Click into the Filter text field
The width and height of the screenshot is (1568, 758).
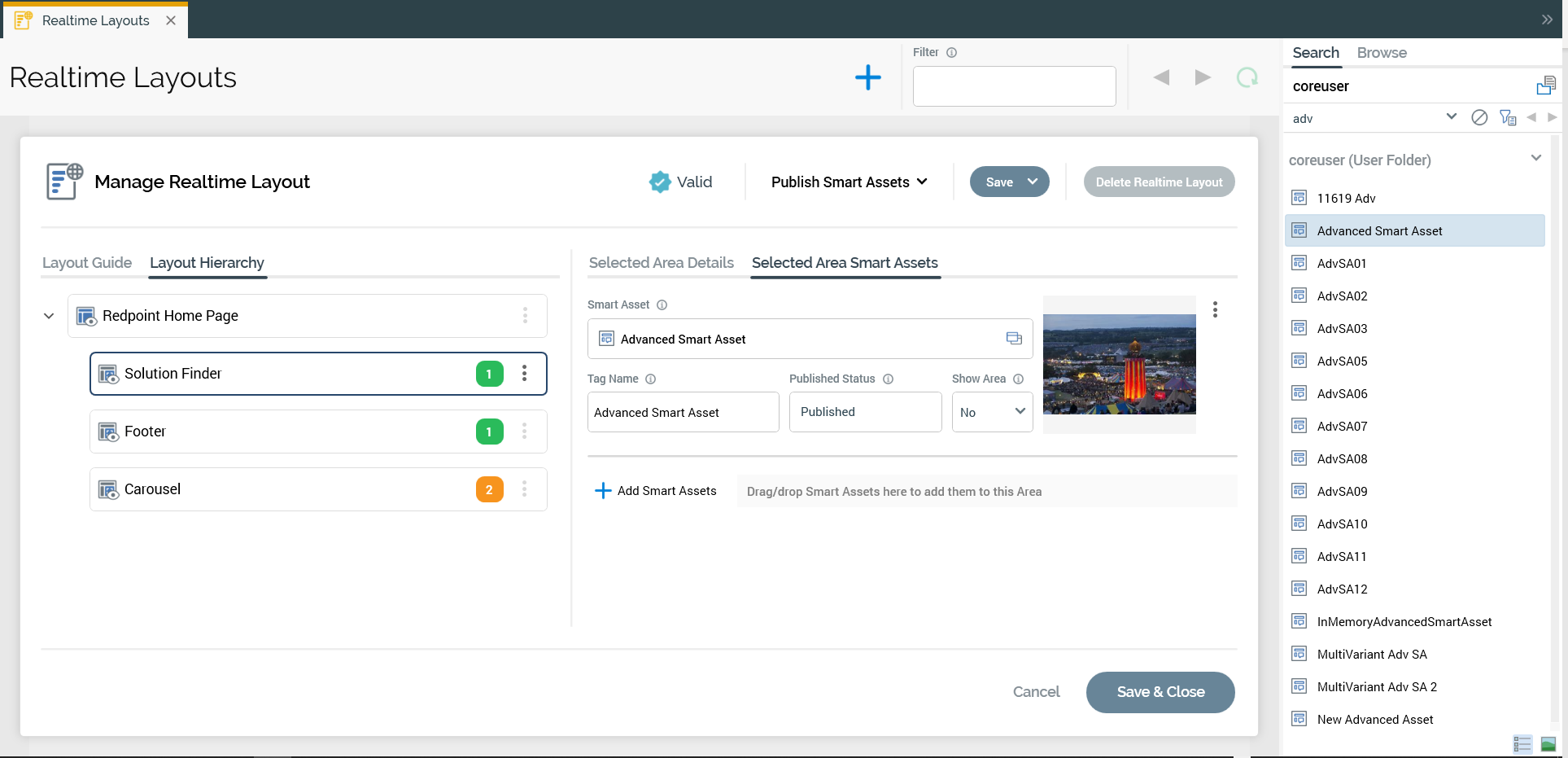point(1013,86)
